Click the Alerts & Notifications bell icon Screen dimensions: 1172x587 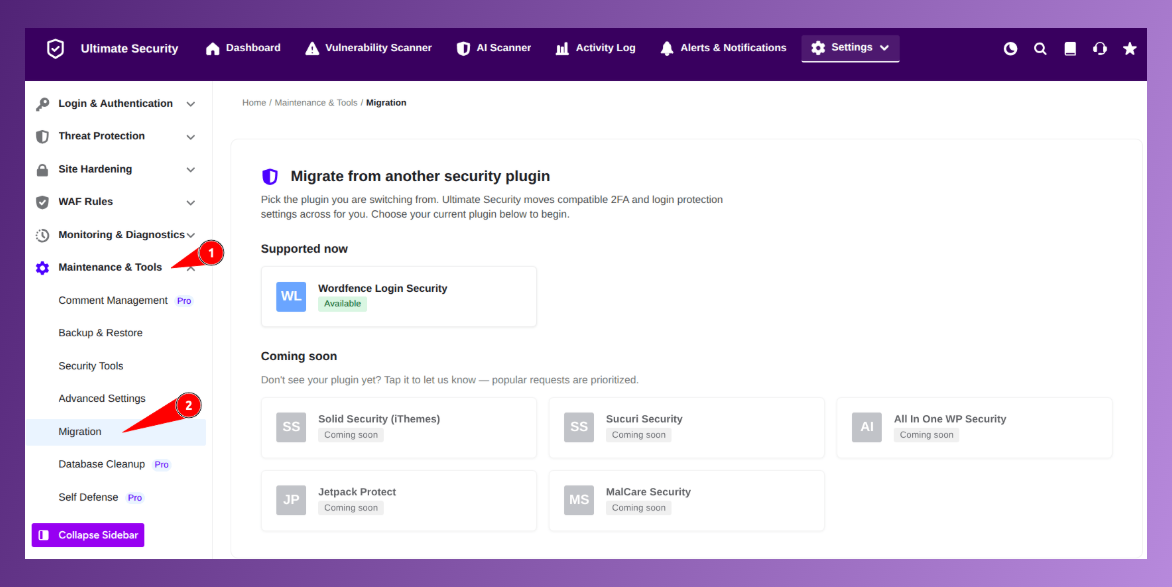(x=667, y=49)
